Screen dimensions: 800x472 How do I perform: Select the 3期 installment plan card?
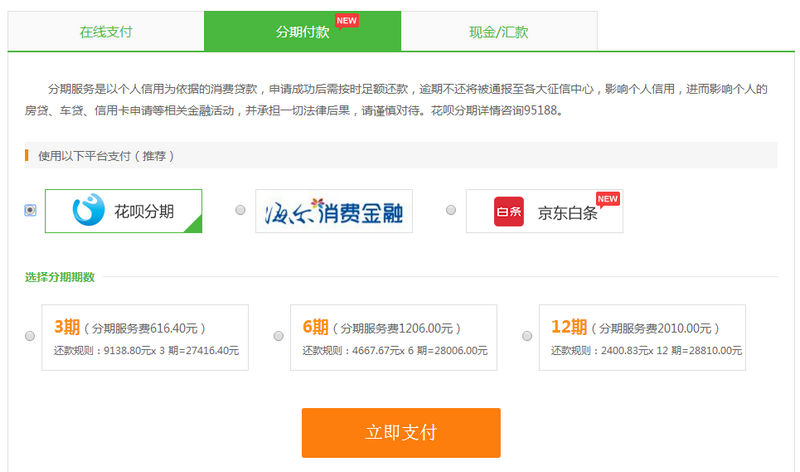(x=145, y=337)
